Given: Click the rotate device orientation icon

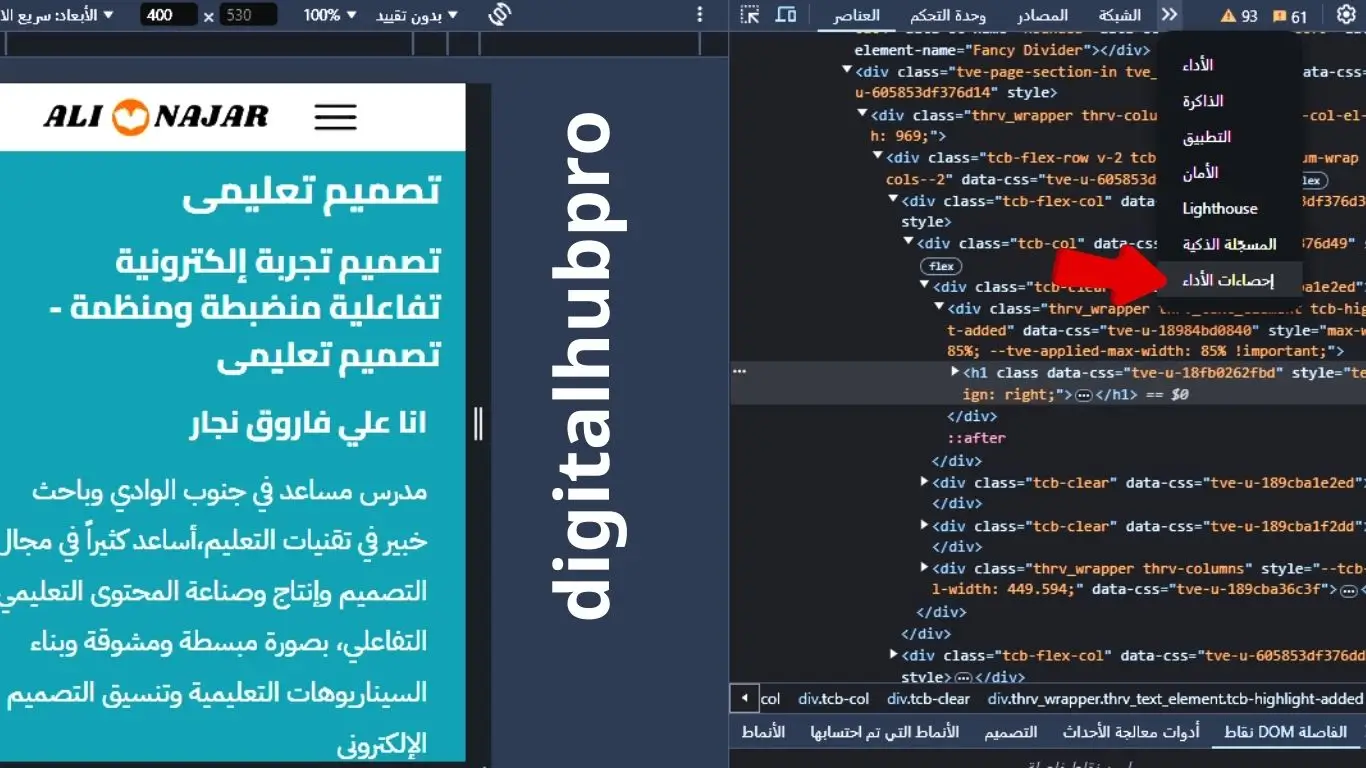Looking at the screenshot, I should pos(500,15).
